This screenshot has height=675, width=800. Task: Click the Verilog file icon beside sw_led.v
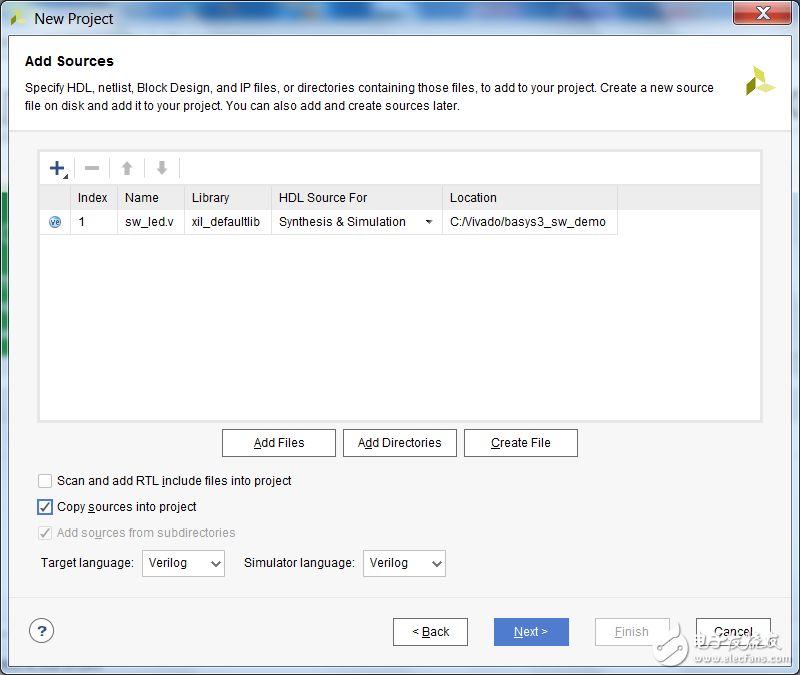(x=55, y=222)
